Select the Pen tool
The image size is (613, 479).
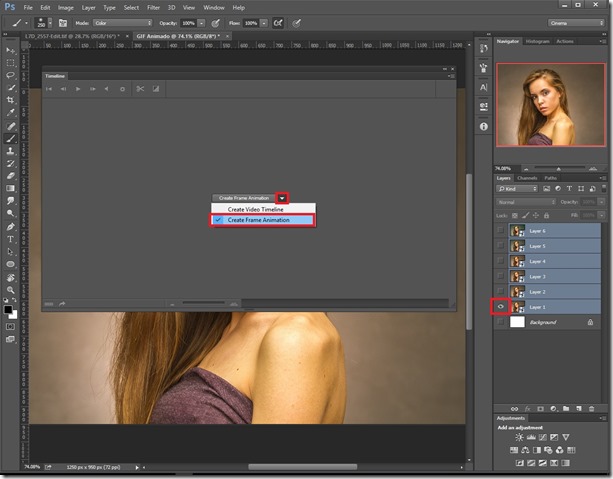(x=10, y=226)
